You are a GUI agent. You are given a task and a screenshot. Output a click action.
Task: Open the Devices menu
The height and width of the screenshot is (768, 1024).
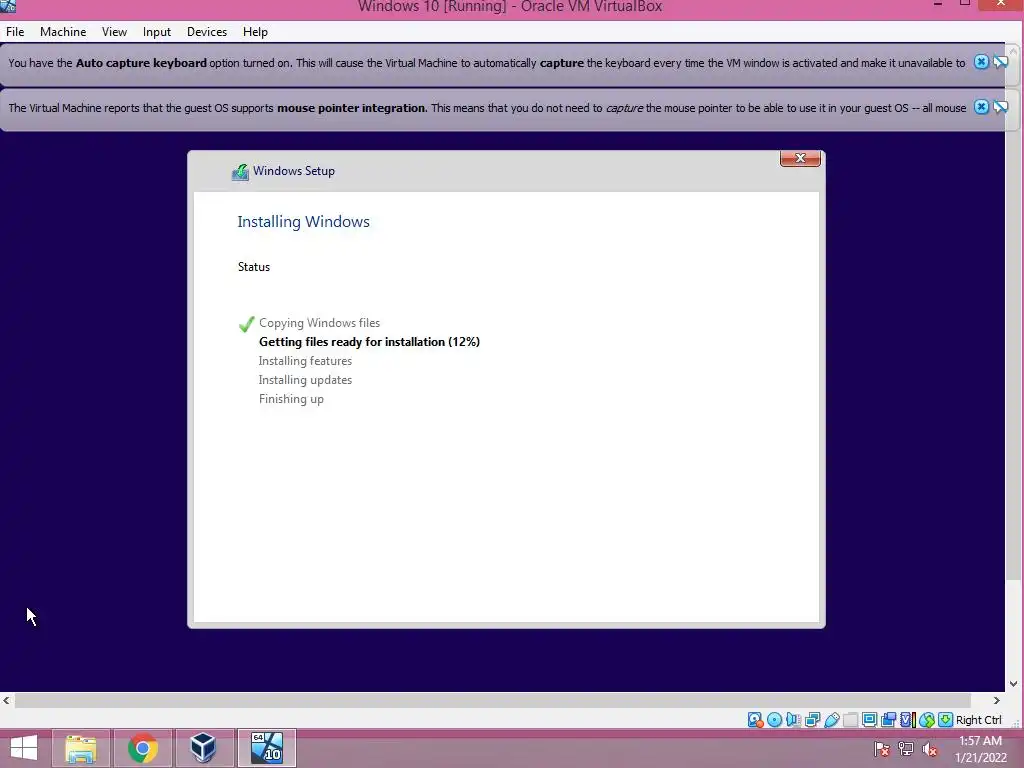[207, 31]
